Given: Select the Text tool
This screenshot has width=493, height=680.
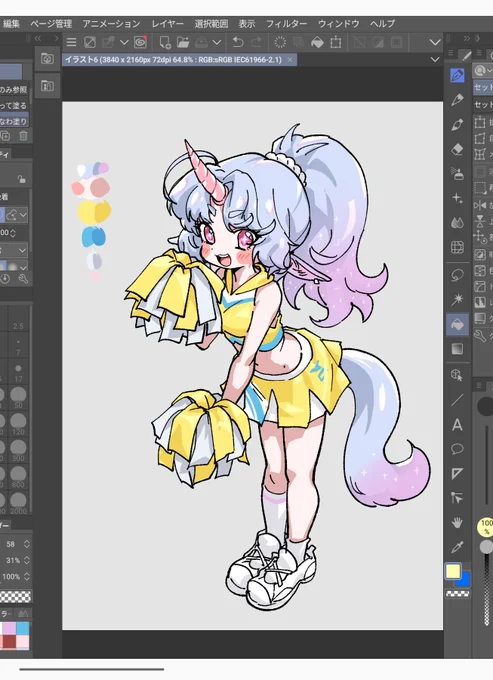Looking at the screenshot, I should pyautogui.click(x=457, y=425).
